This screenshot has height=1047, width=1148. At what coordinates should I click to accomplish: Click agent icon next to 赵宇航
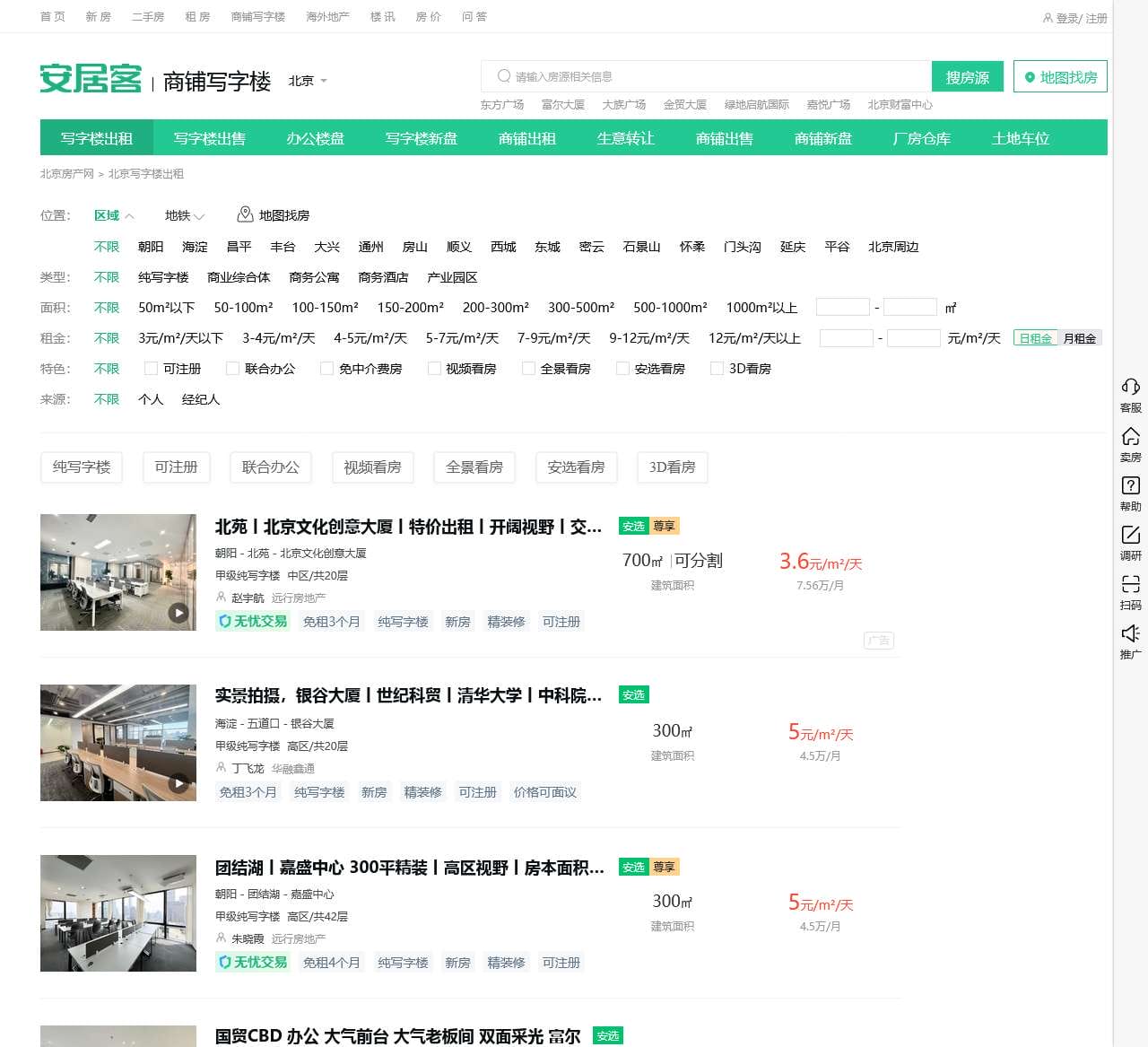(x=221, y=598)
